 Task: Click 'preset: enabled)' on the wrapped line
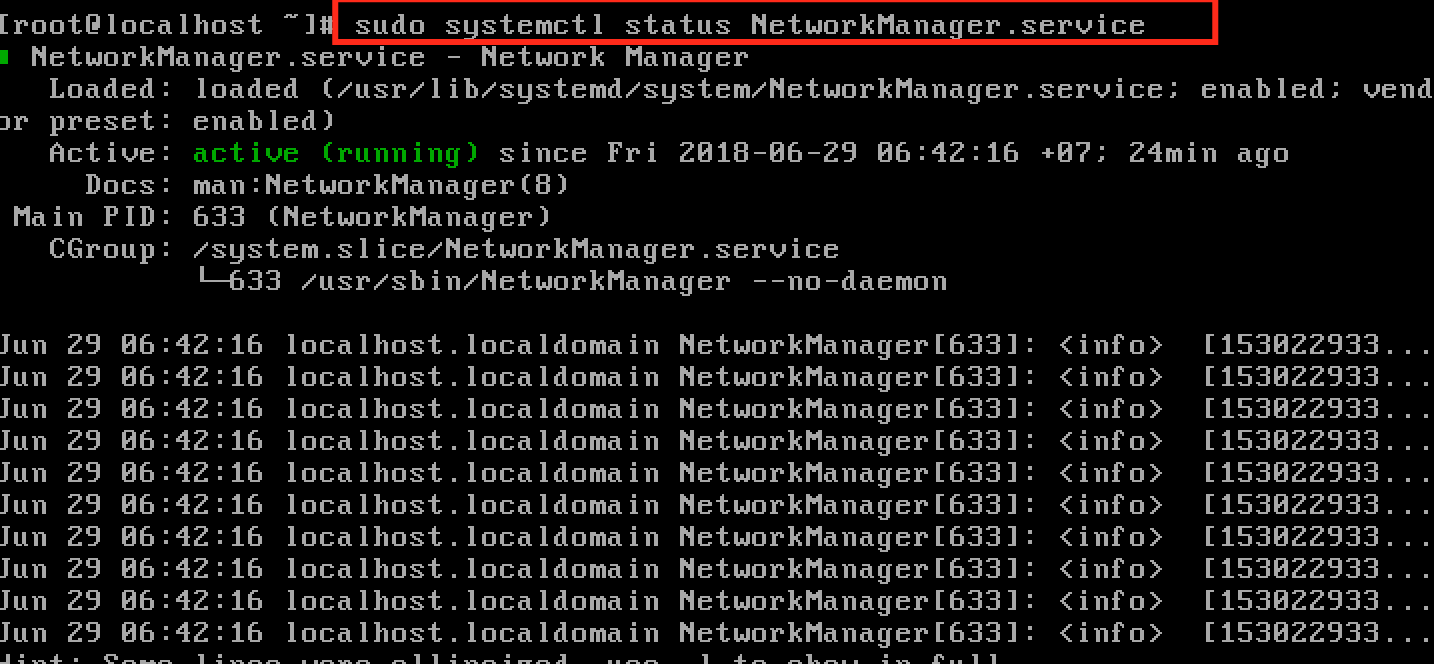[192, 122]
